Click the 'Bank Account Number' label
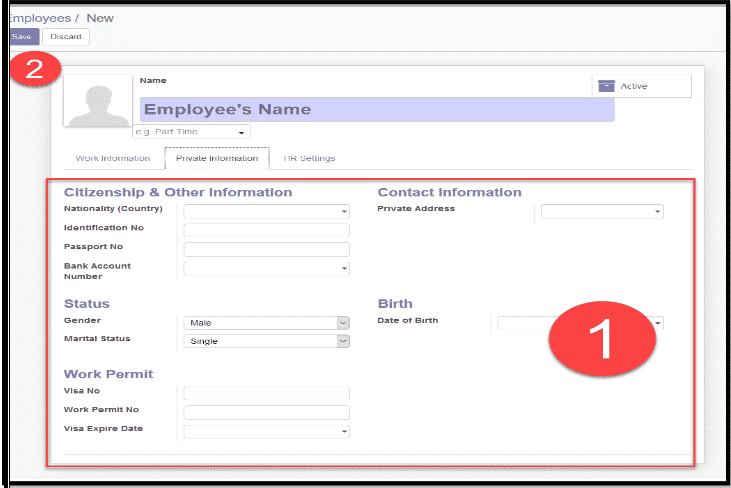731x488 pixels. click(97, 271)
